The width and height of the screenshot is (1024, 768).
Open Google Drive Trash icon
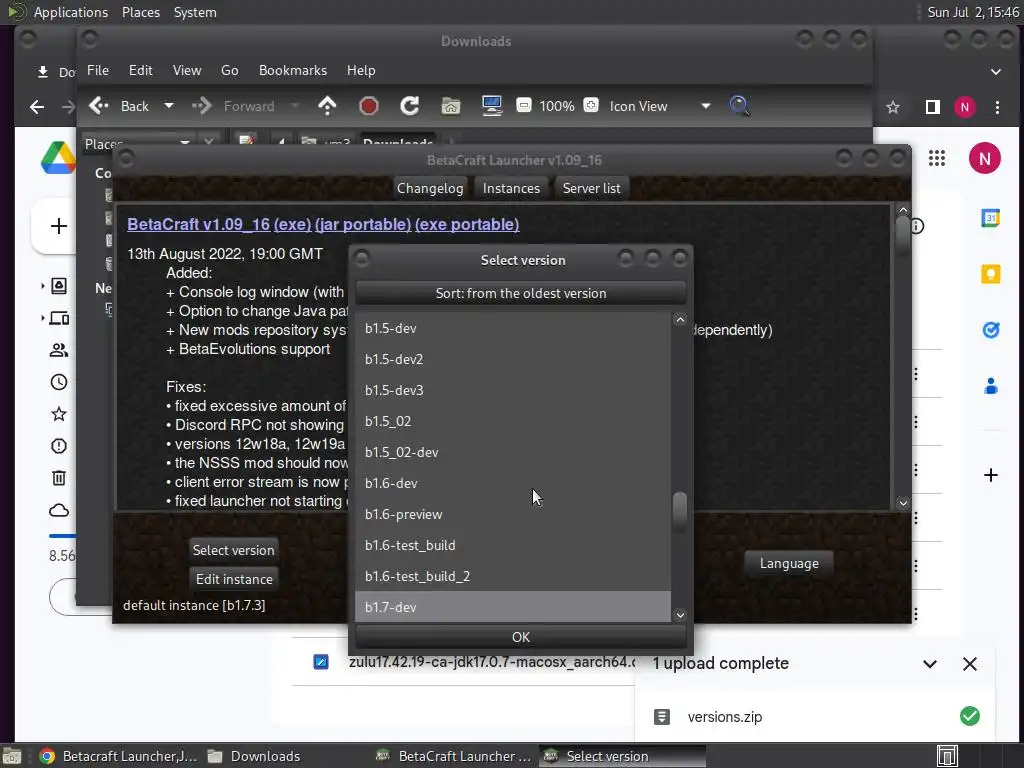[x=59, y=477]
